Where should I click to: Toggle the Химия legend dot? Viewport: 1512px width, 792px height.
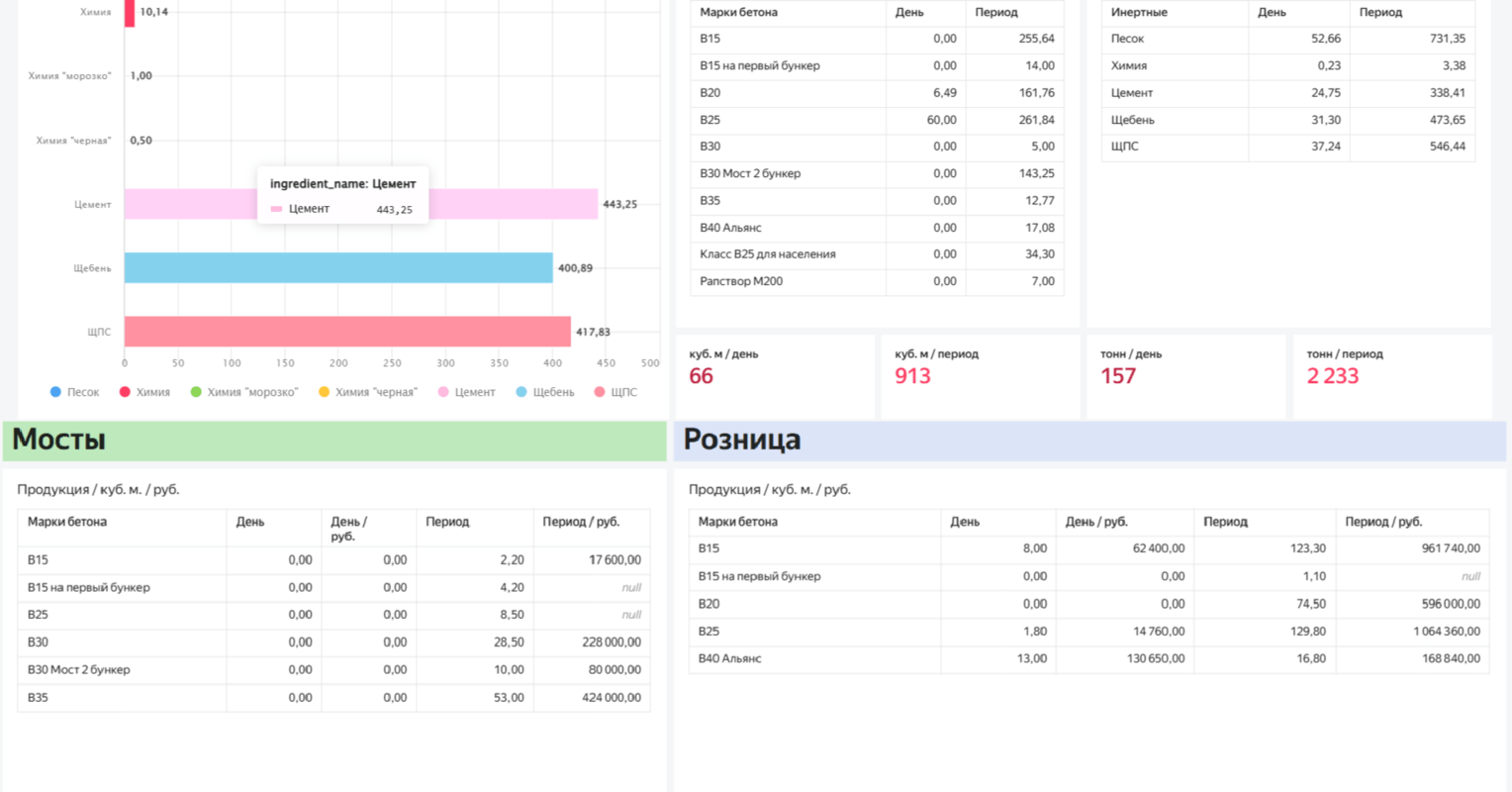click(126, 392)
